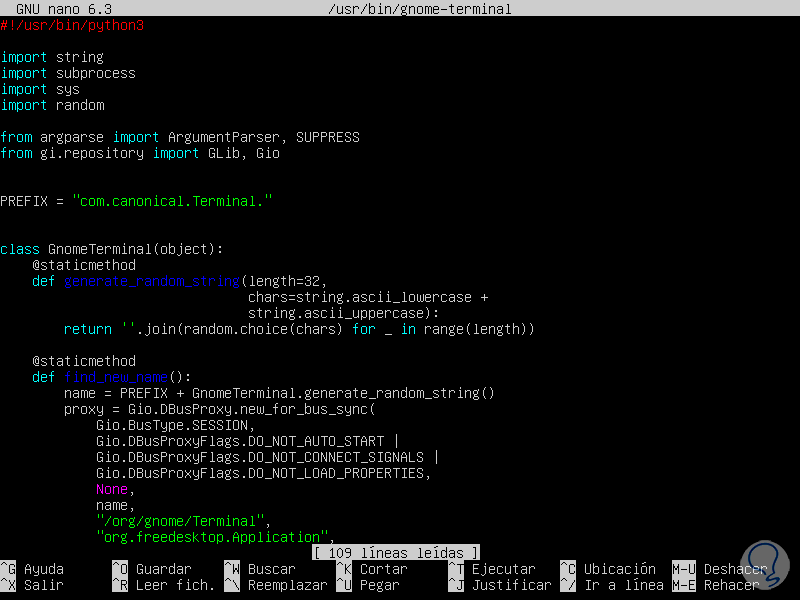The image size is (800, 600).
Task: Click the "org.freedesktop.Application" string
Action: [x=212, y=537]
